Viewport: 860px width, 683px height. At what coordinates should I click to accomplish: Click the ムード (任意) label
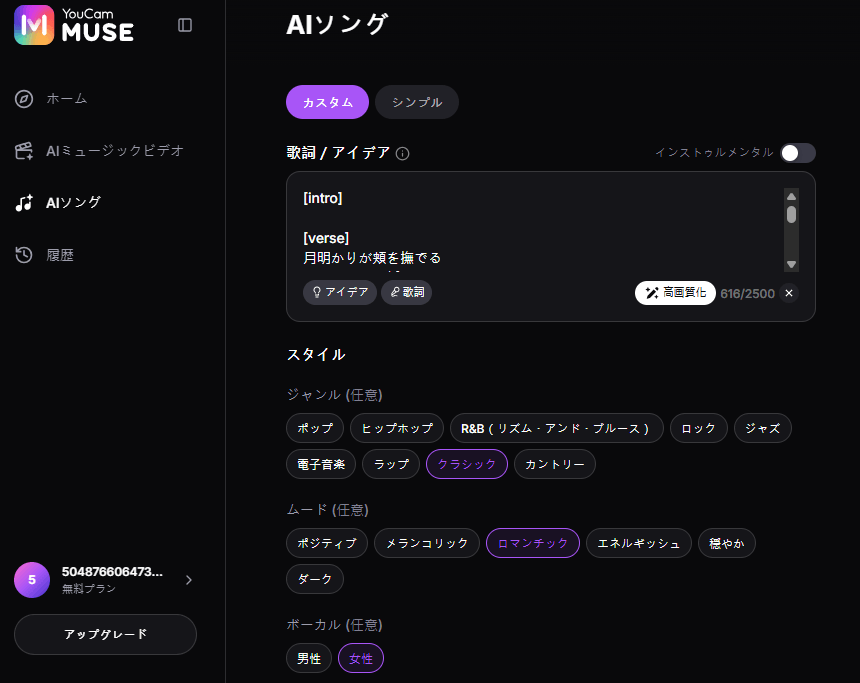click(327, 510)
